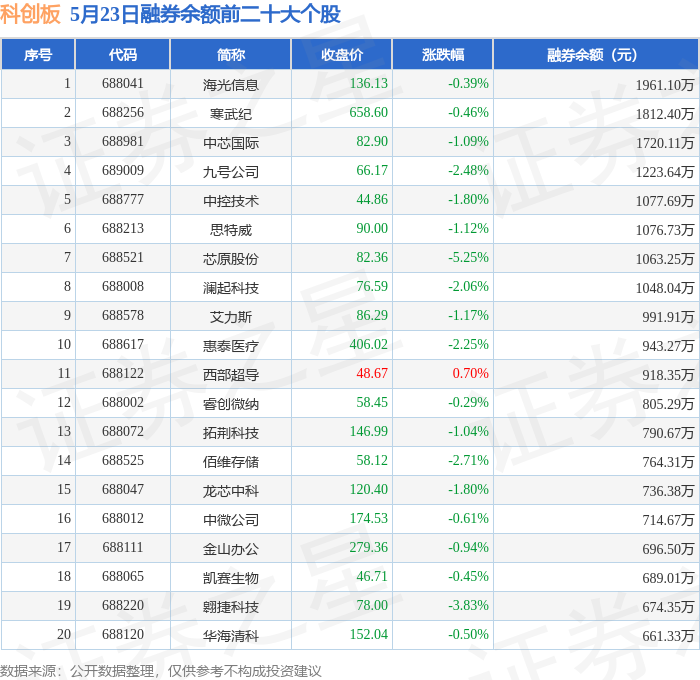The image size is (700, 680).
Task: Click red change percentage 0.70%
Action: point(471,374)
